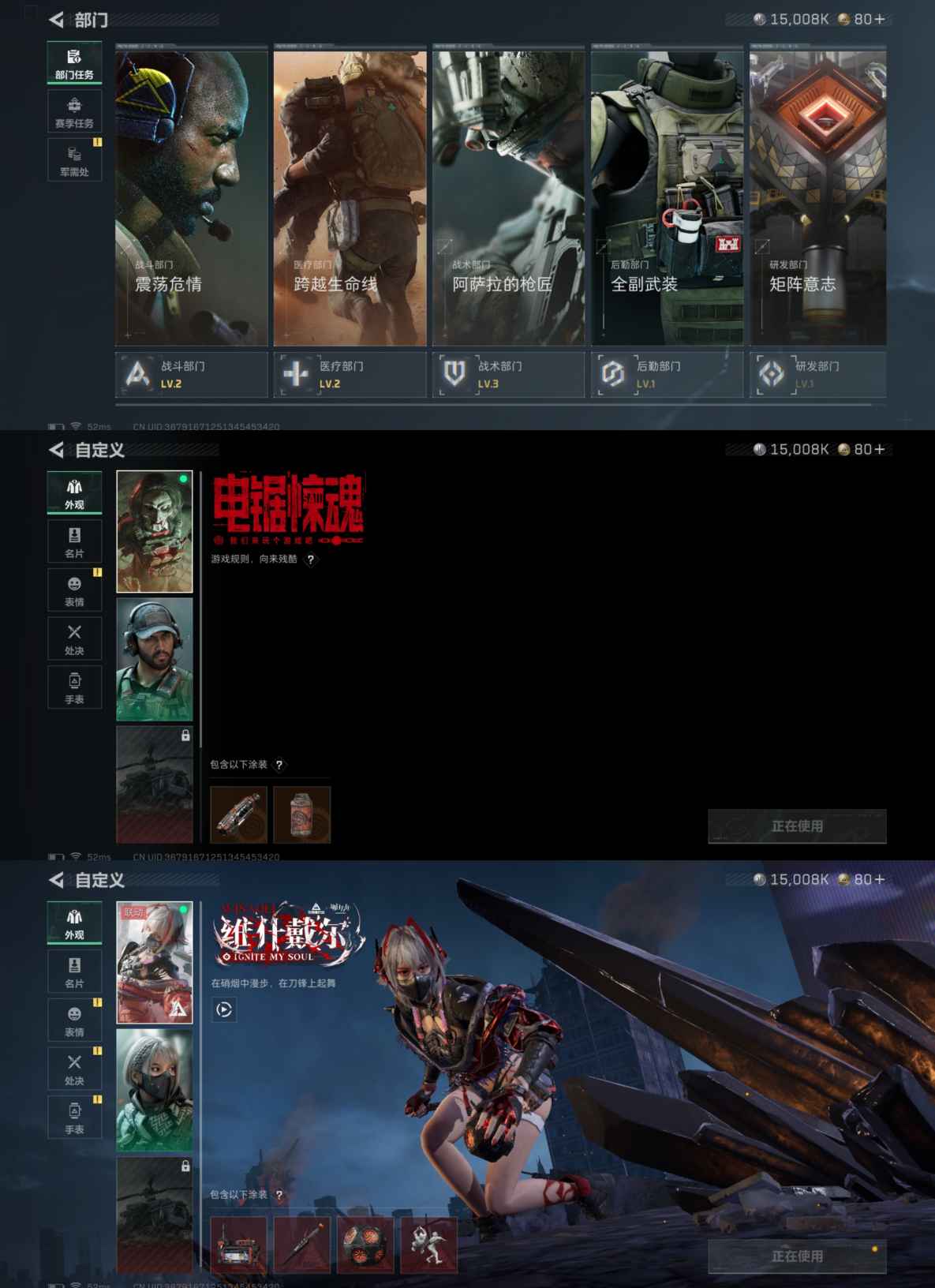The width and height of the screenshot is (935, 1288).
Task: Pick the knife skin under 维什戴尔
Action: pyautogui.click(x=302, y=1245)
